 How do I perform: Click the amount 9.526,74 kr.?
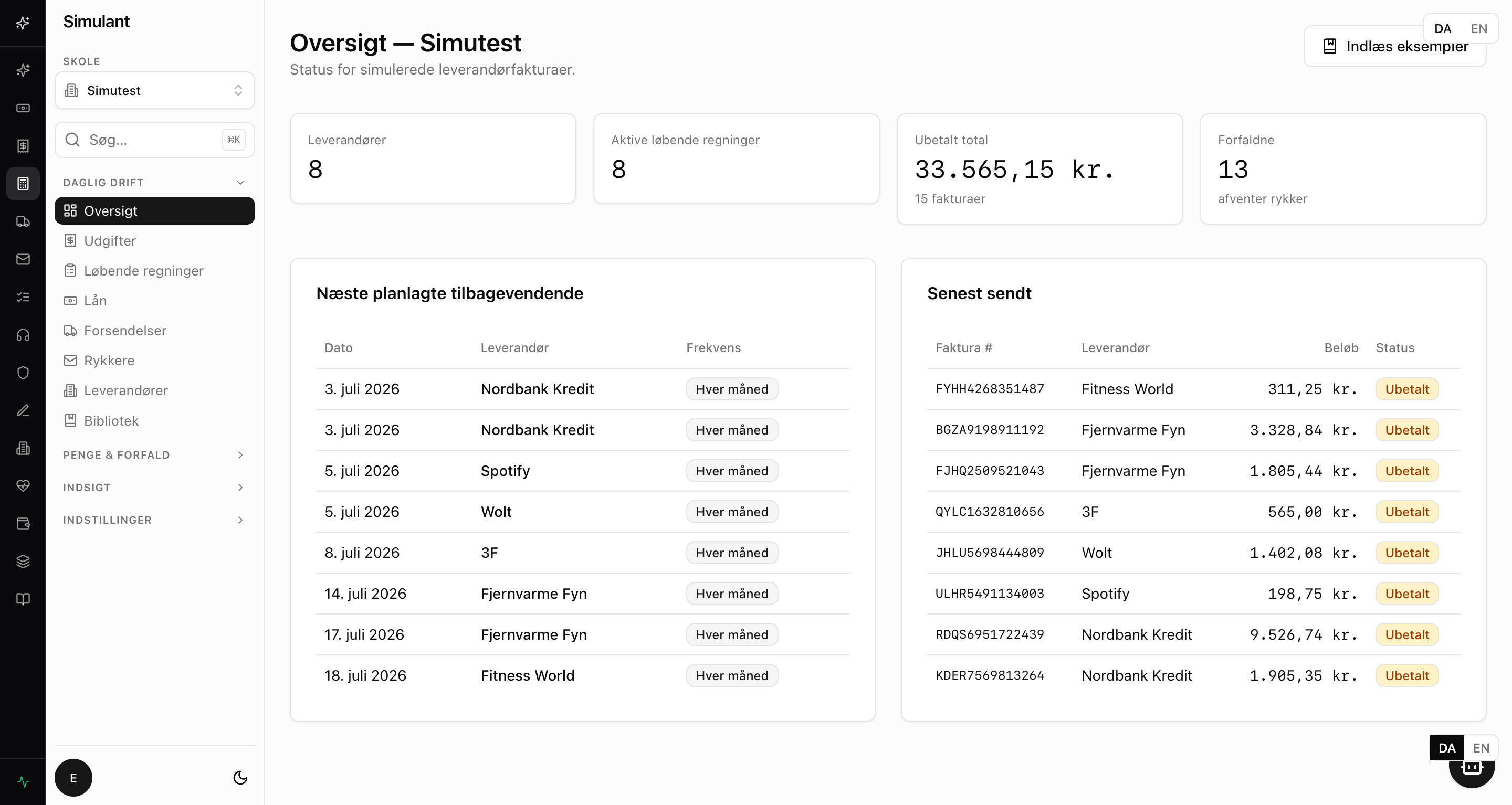pos(1304,634)
